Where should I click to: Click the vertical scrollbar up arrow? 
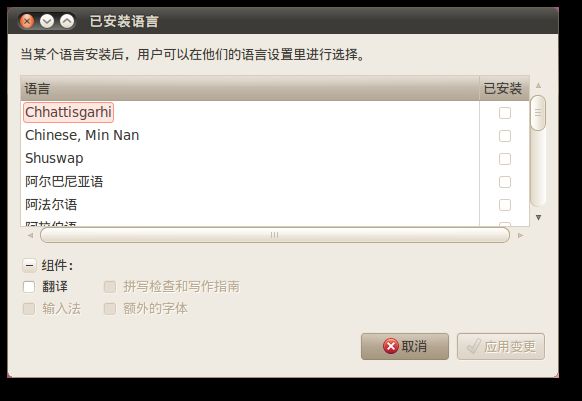[538, 85]
